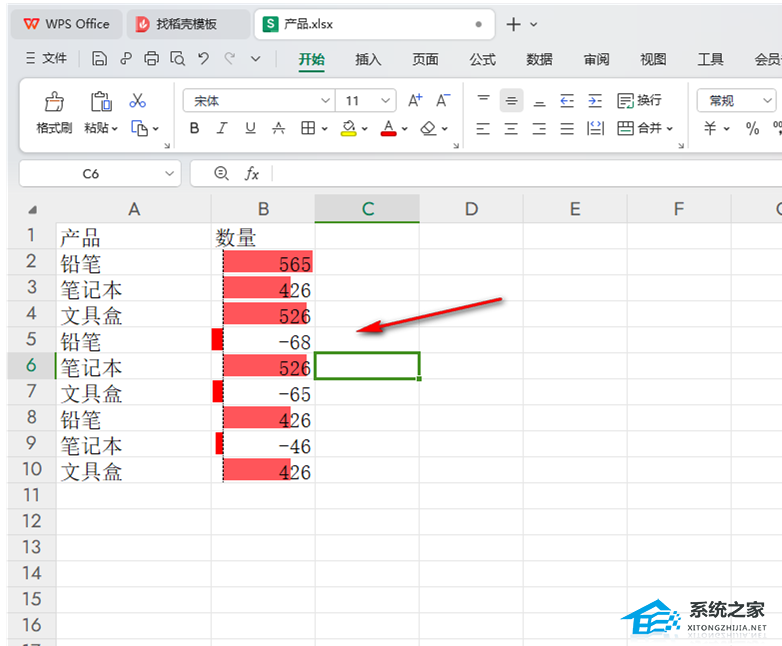782x646 pixels.
Task: Apply Percent style format
Action: pos(753,129)
